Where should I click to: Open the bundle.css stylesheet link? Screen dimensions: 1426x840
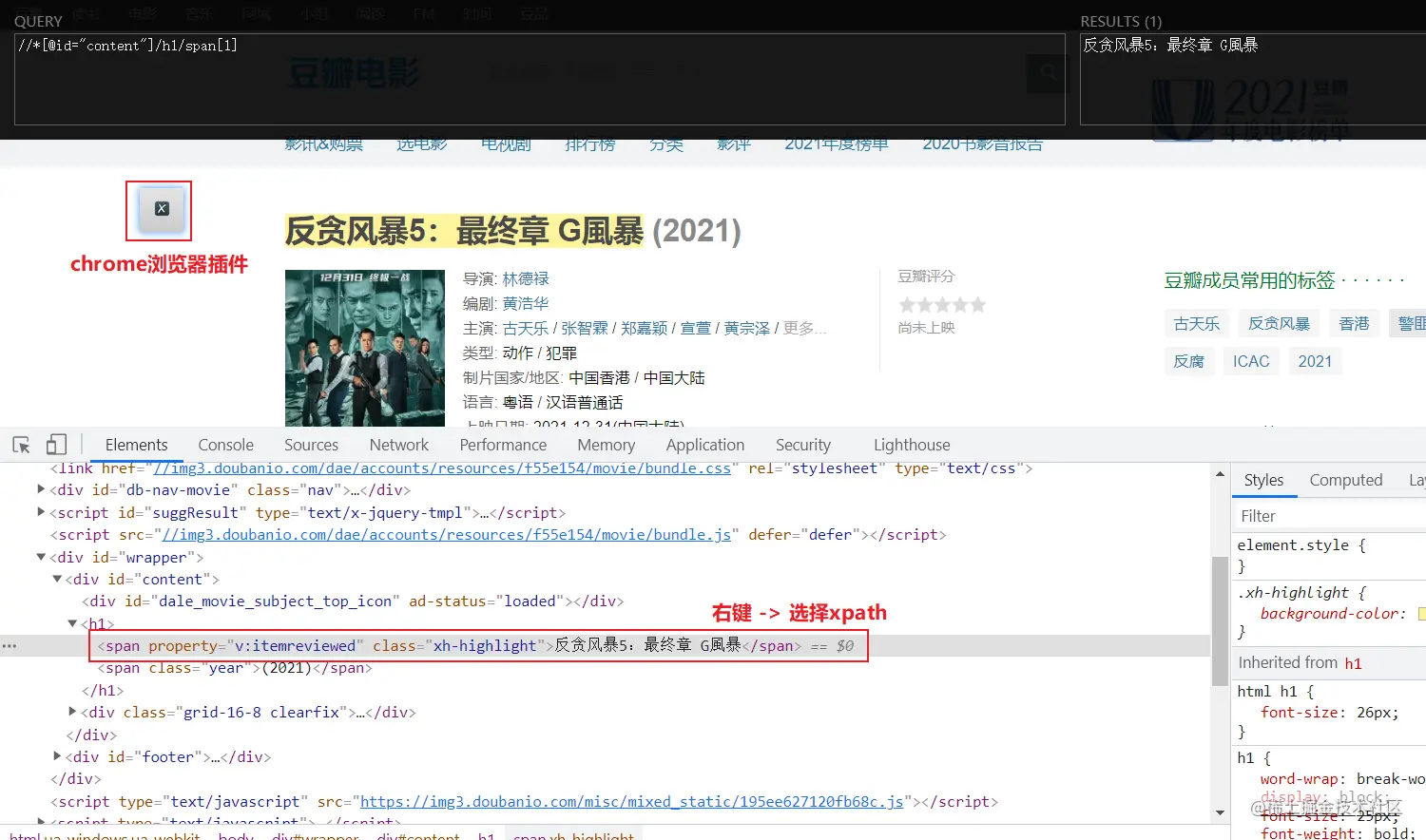coord(442,468)
